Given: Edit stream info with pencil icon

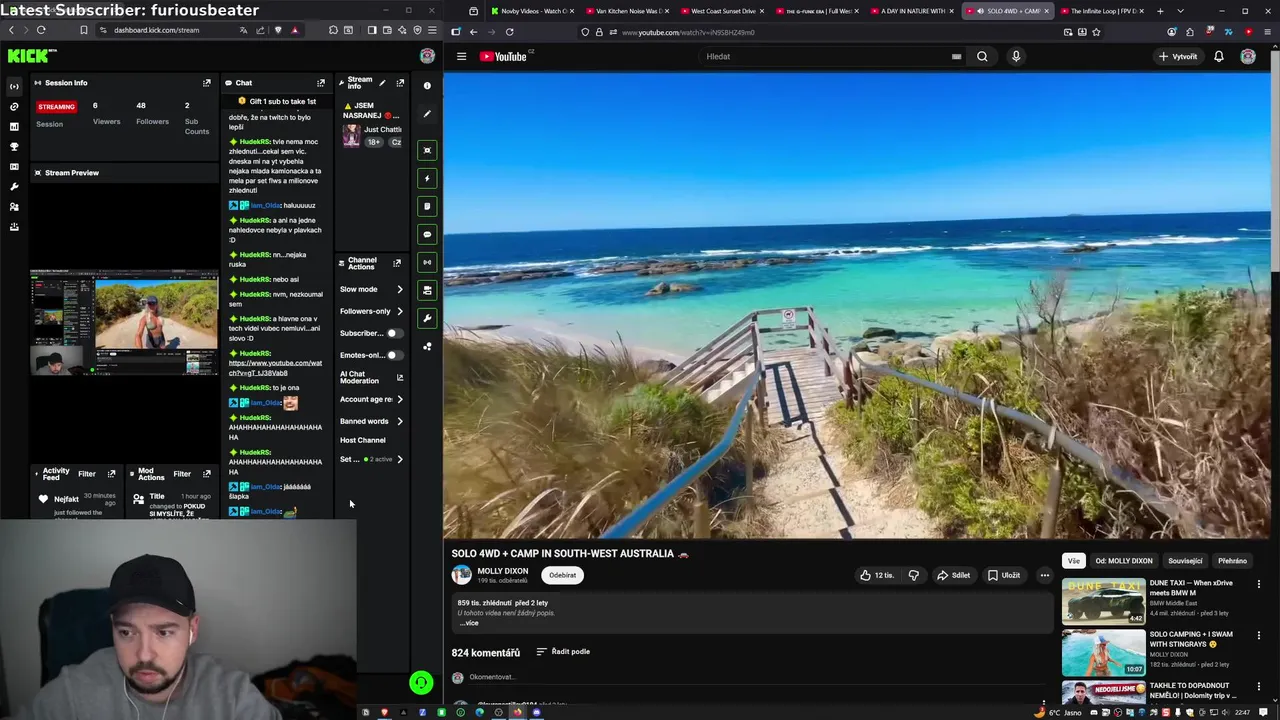Looking at the screenshot, I should click(382, 83).
